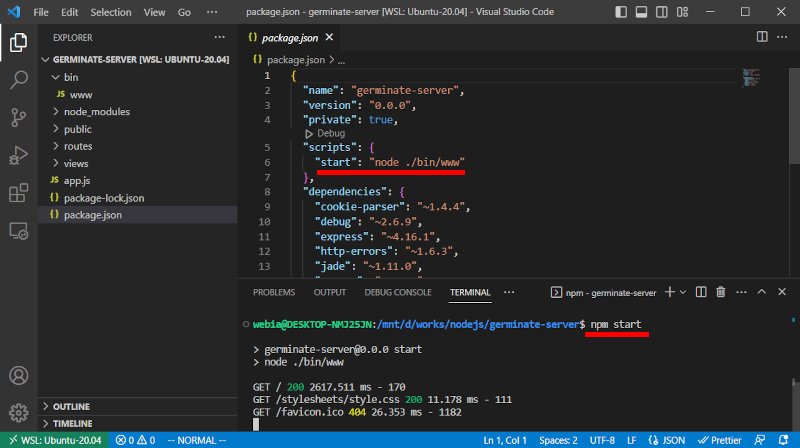Expand the routes folder
The height and width of the screenshot is (448, 800).
coord(138,146)
